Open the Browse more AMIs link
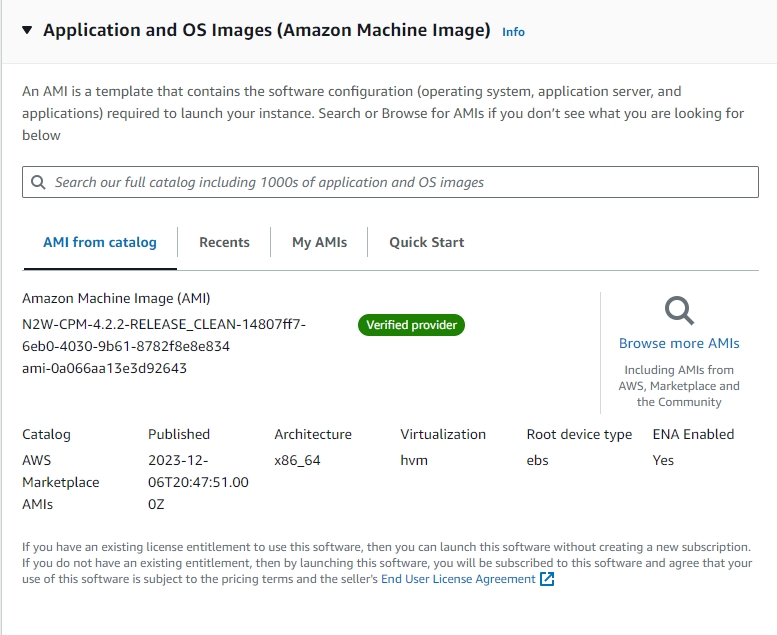The height and width of the screenshot is (635, 777). click(x=679, y=343)
